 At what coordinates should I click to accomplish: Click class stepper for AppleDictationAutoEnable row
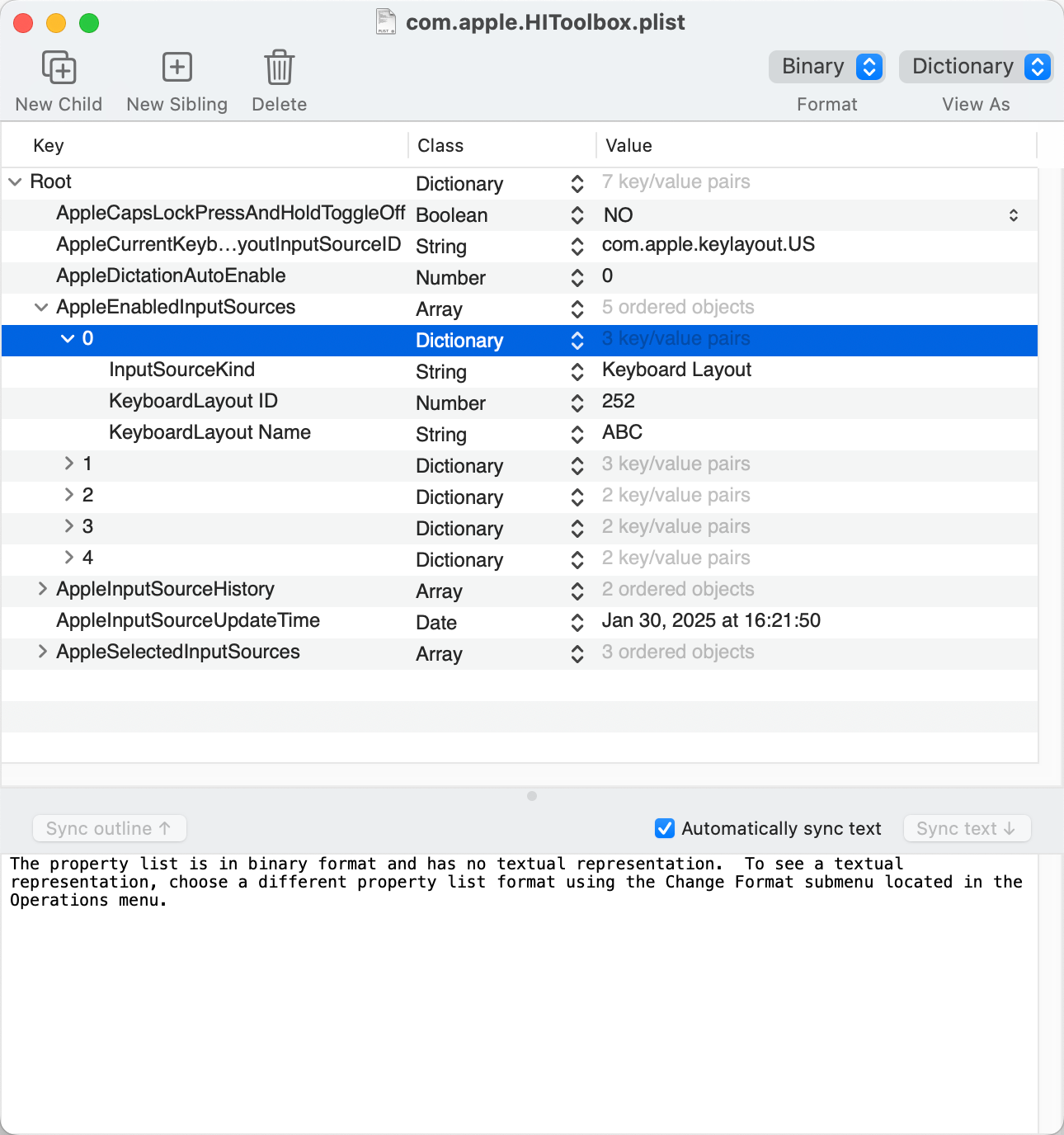(577, 278)
